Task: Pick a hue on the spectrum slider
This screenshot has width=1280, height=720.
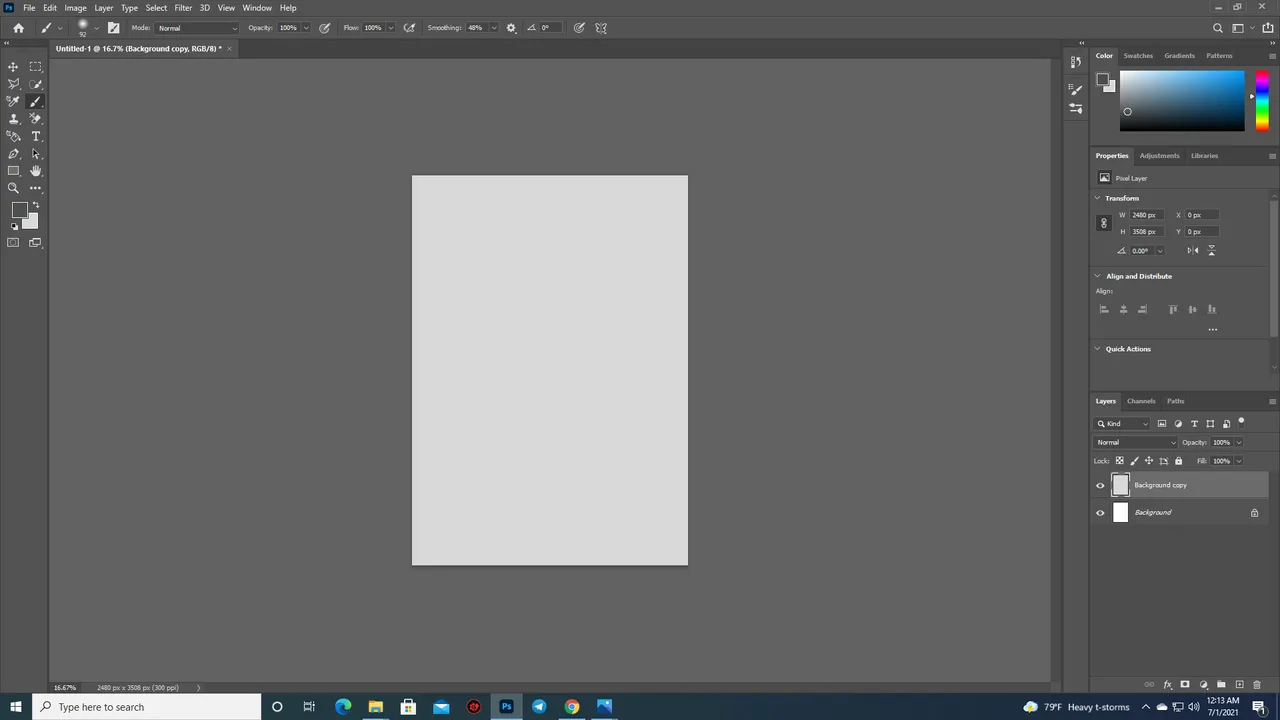Action: click(1262, 101)
